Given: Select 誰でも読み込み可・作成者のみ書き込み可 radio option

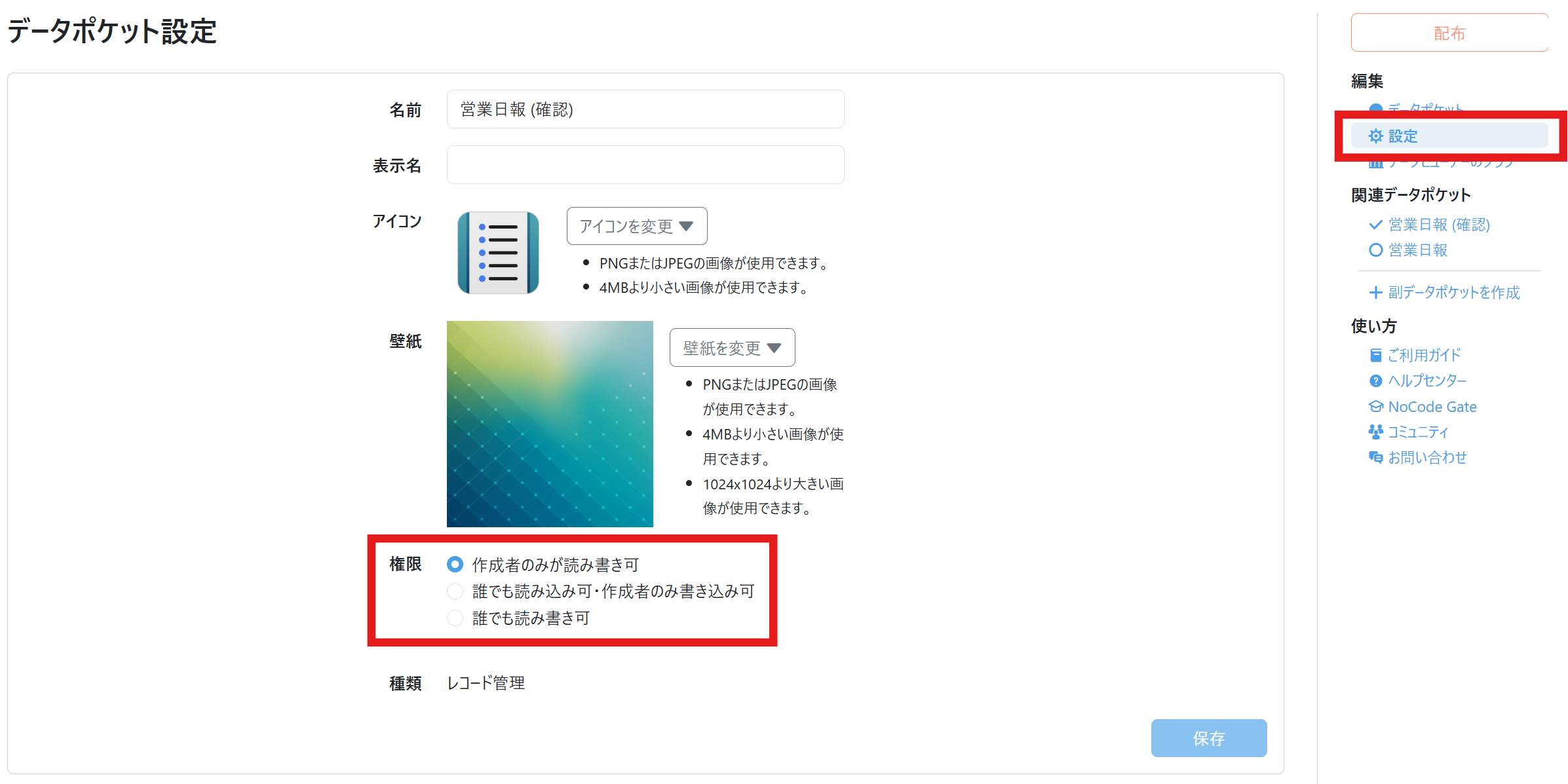Looking at the screenshot, I should 455,591.
